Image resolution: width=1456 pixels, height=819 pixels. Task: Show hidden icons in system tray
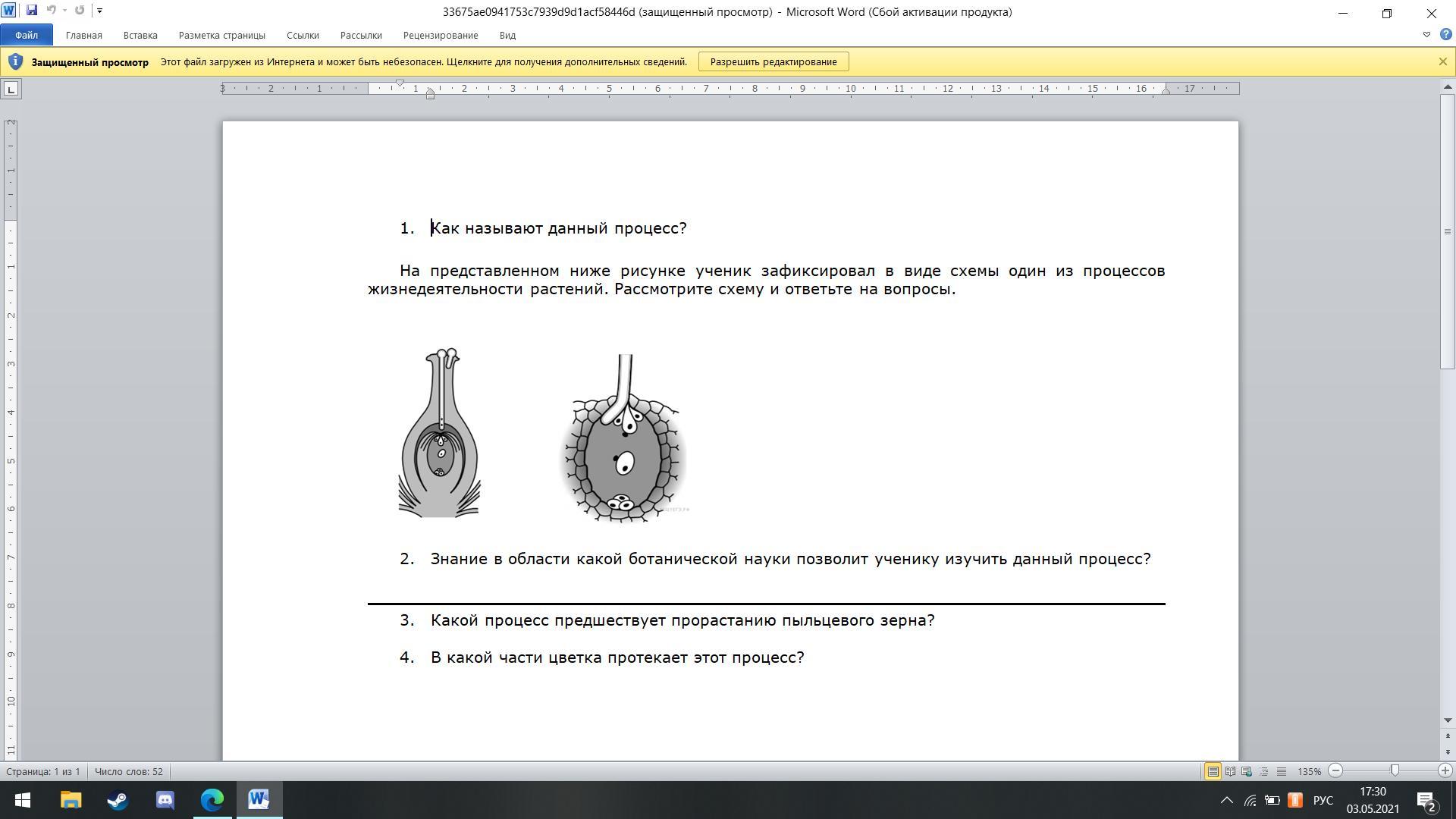tap(1226, 800)
